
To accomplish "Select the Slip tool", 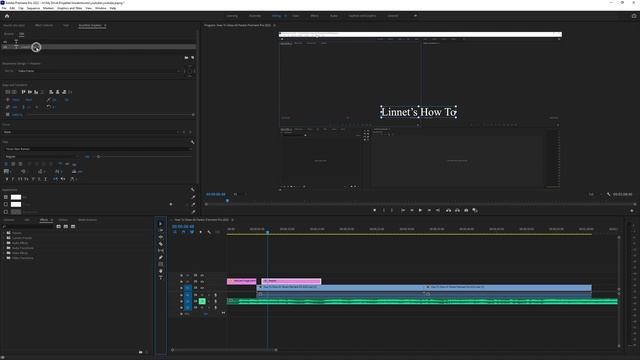I will tap(160, 251).
